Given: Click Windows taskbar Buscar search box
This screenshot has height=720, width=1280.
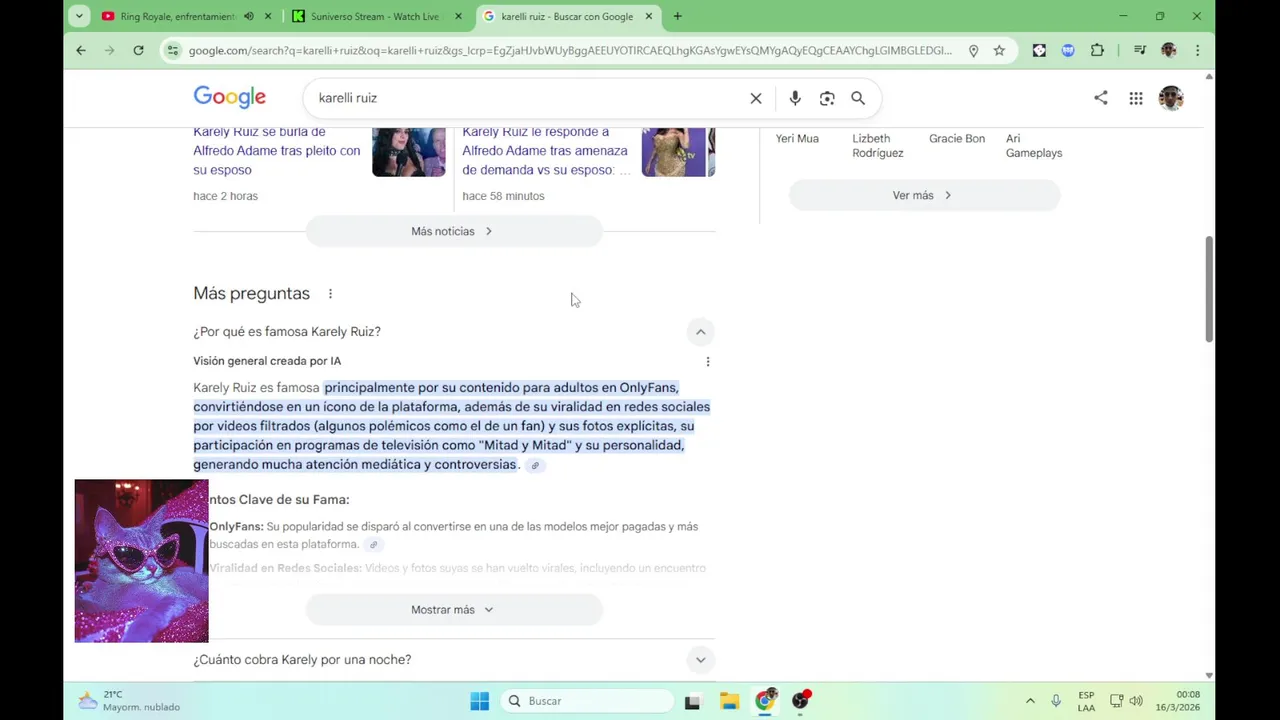Looking at the screenshot, I should (x=587, y=701).
